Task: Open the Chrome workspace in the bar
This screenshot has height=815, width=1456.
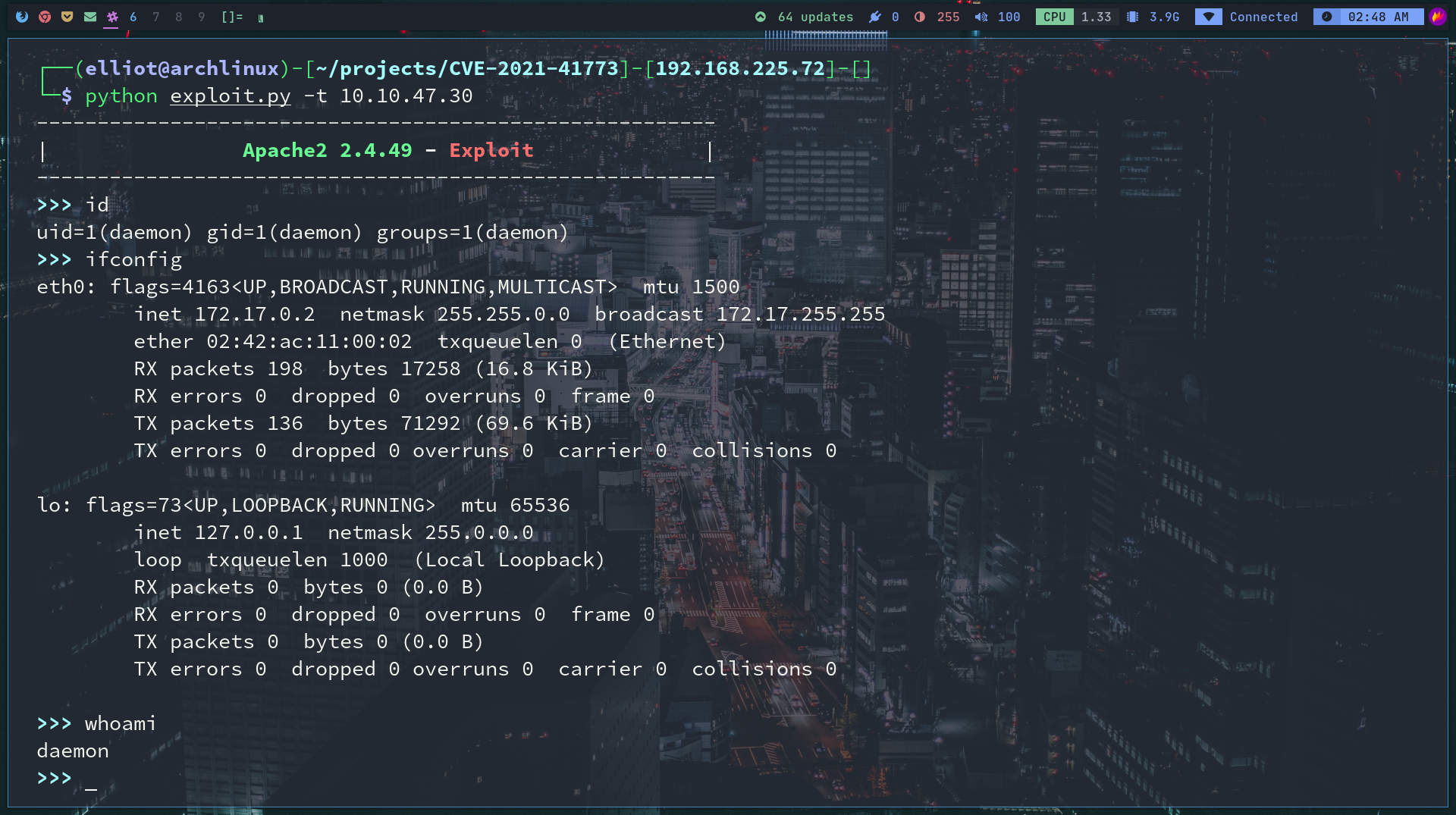Action: 45,17
